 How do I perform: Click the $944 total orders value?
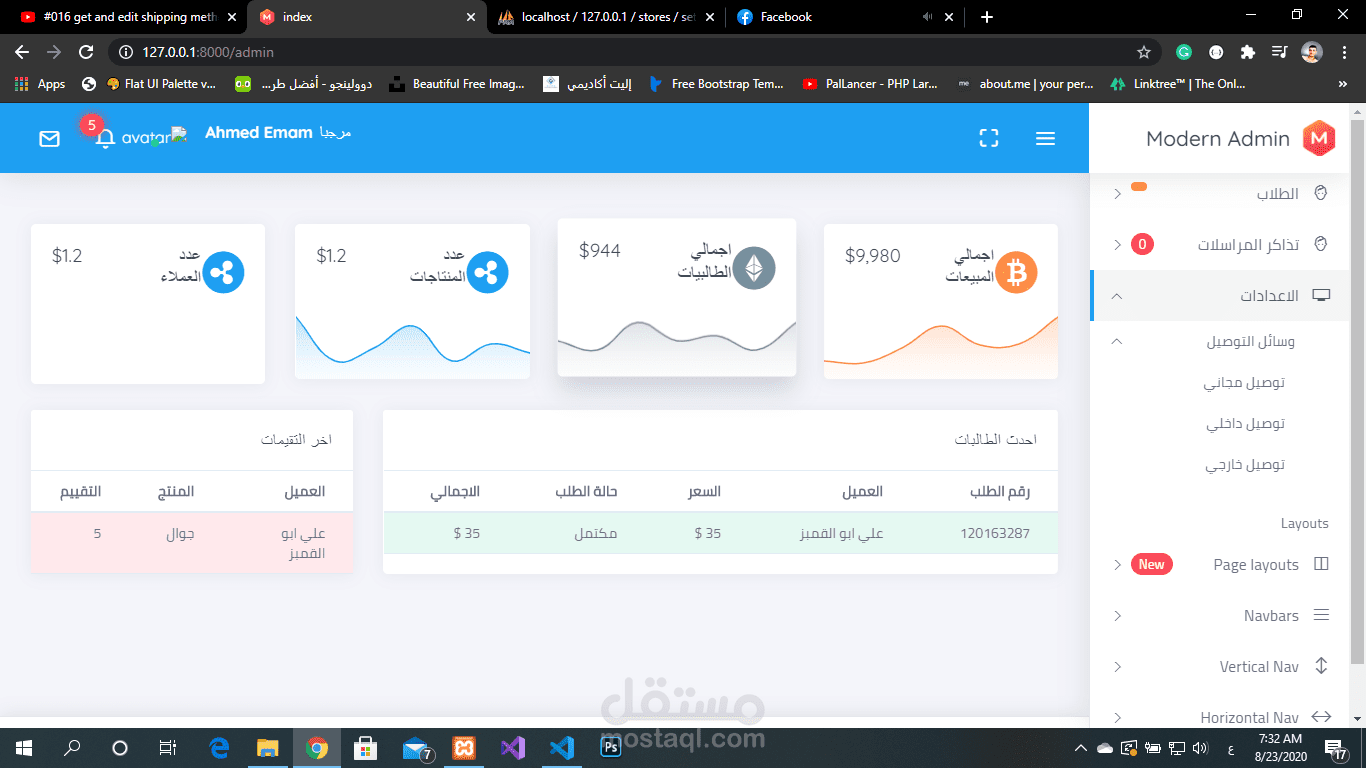click(600, 250)
